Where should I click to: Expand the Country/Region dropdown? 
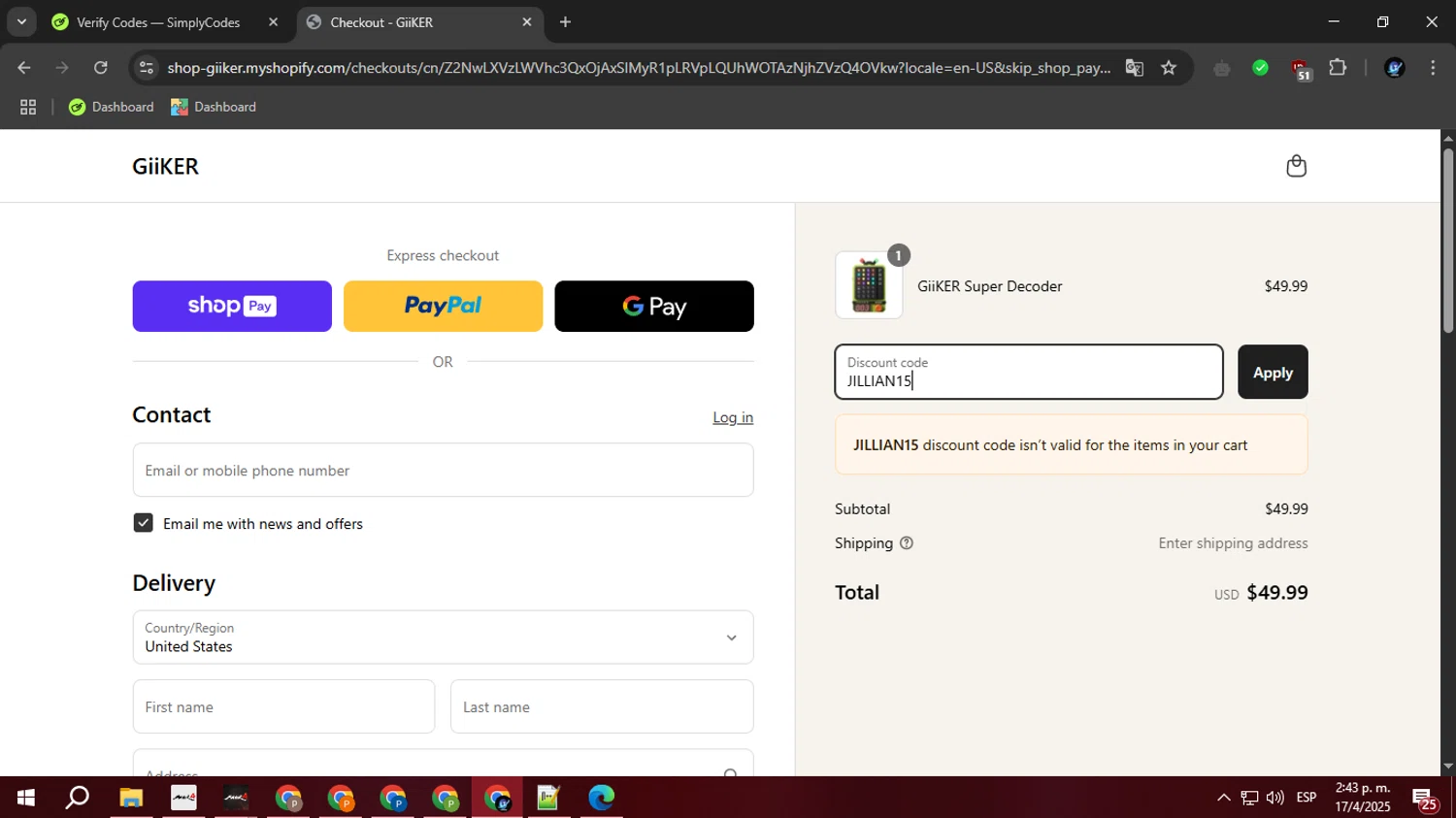point(443,638)
